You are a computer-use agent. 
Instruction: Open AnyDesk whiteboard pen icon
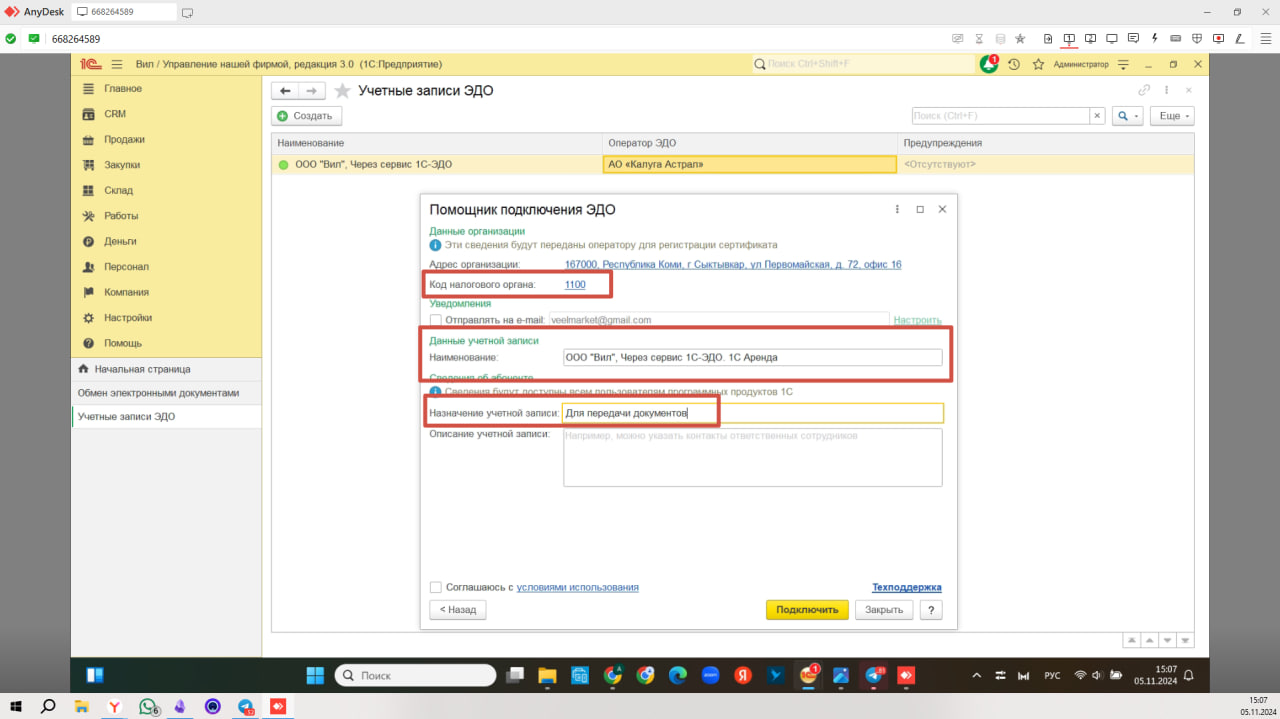(1239, 39)
